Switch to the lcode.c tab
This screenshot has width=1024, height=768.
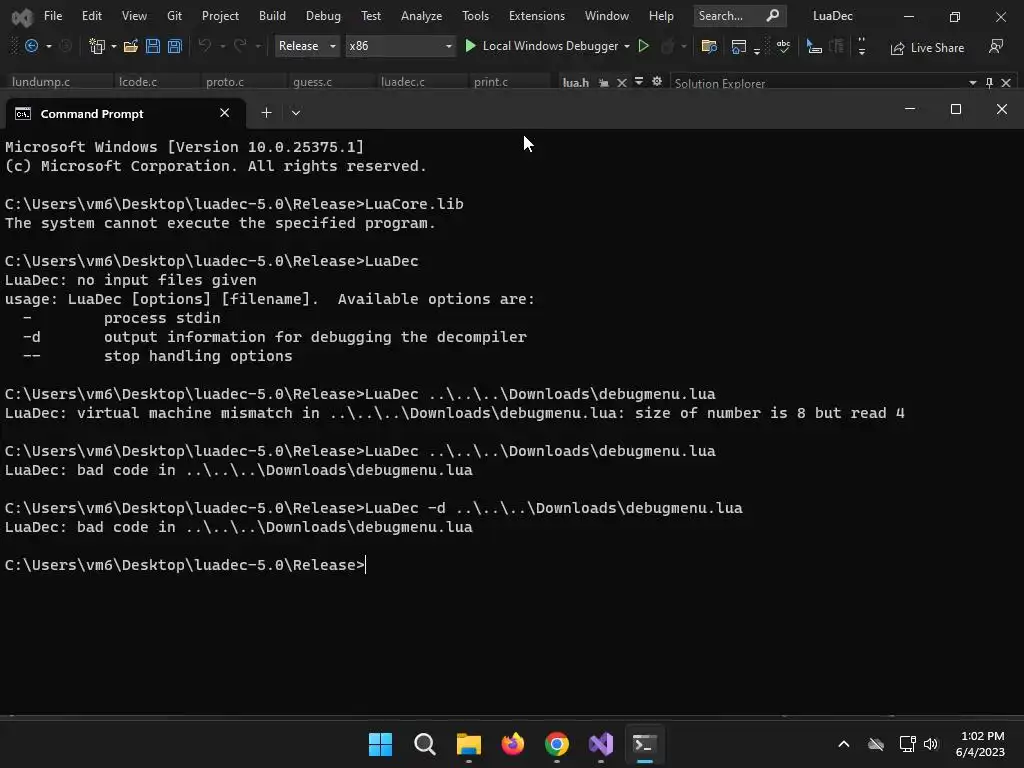click(138, 82)
